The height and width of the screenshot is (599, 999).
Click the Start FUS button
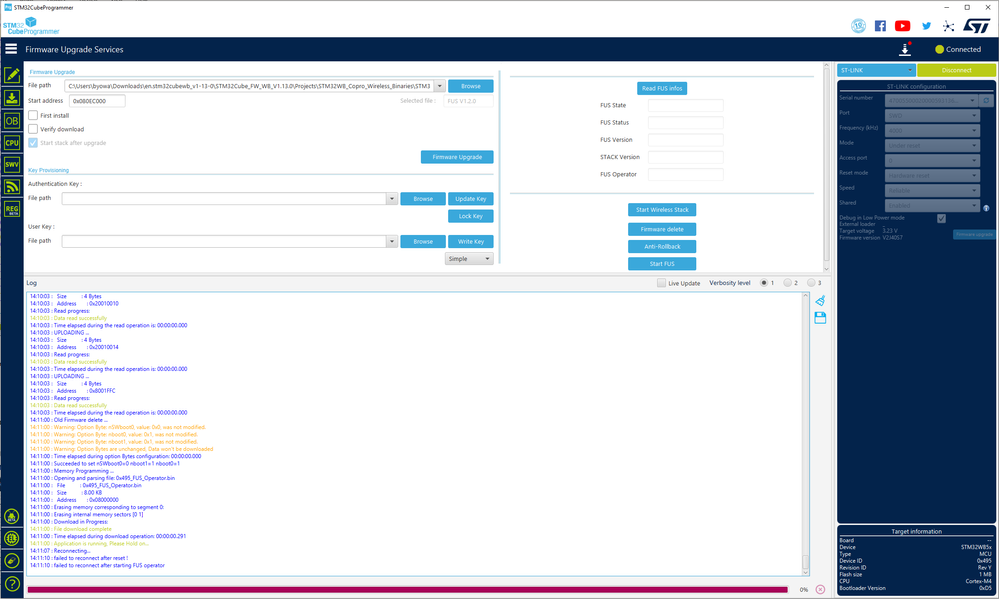click(x=662, y=264)
